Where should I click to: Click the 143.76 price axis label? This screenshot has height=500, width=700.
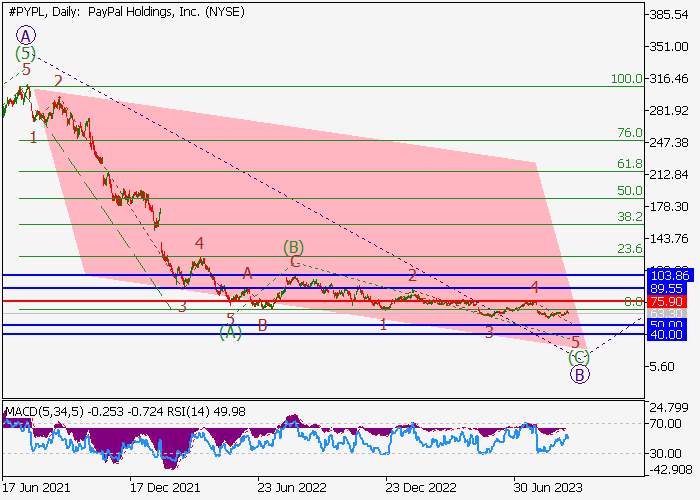[x=669, y=239]
